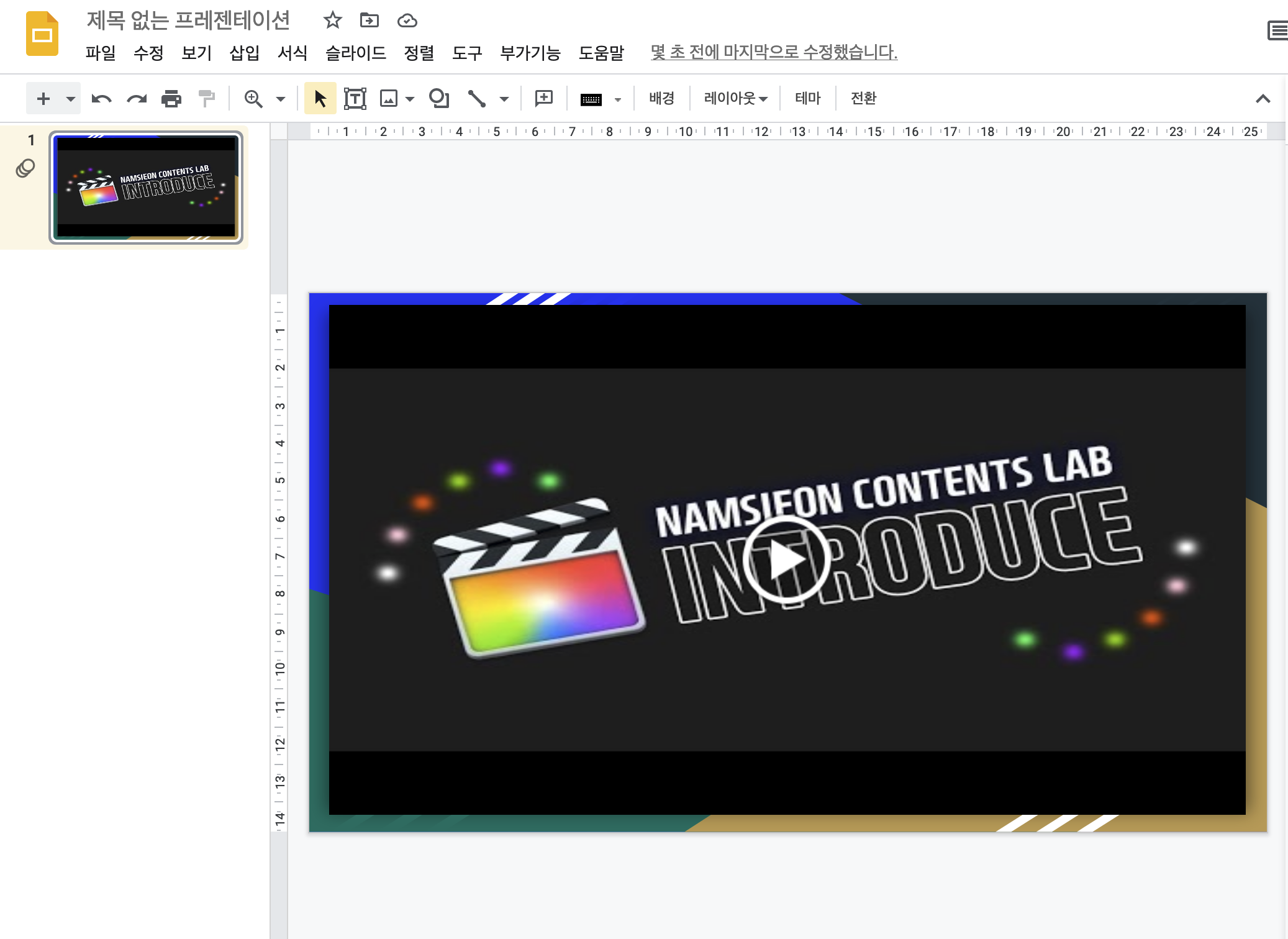Screen dimensions: 1288x939
Task: Click the redo arrow icon
Action: (137, 99)
